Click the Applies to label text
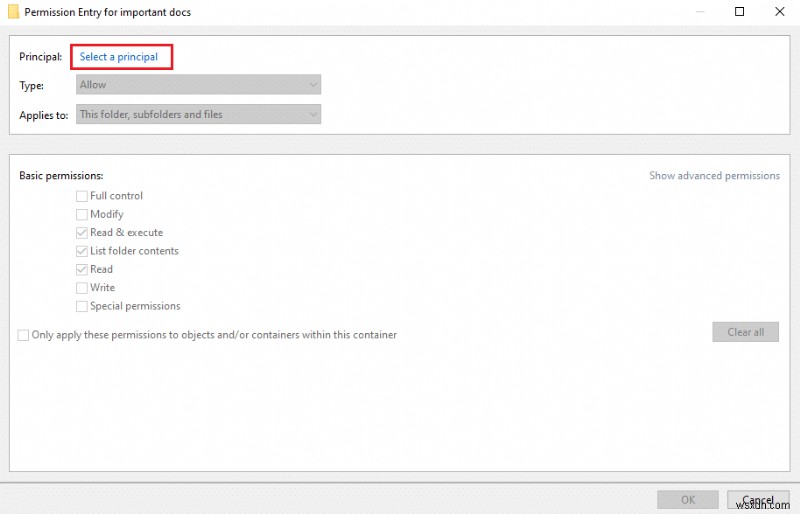Image resolution: width=800 pixels, height=514 pixels. 44,115
